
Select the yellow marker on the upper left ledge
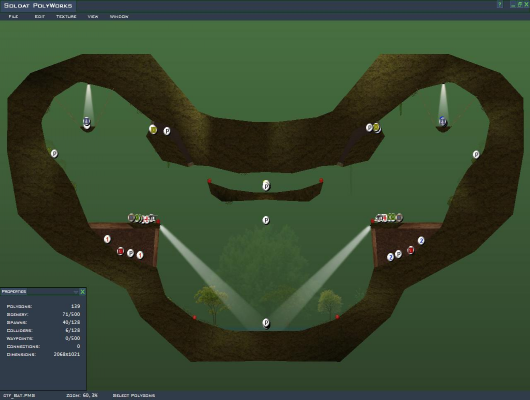[153, 129]
